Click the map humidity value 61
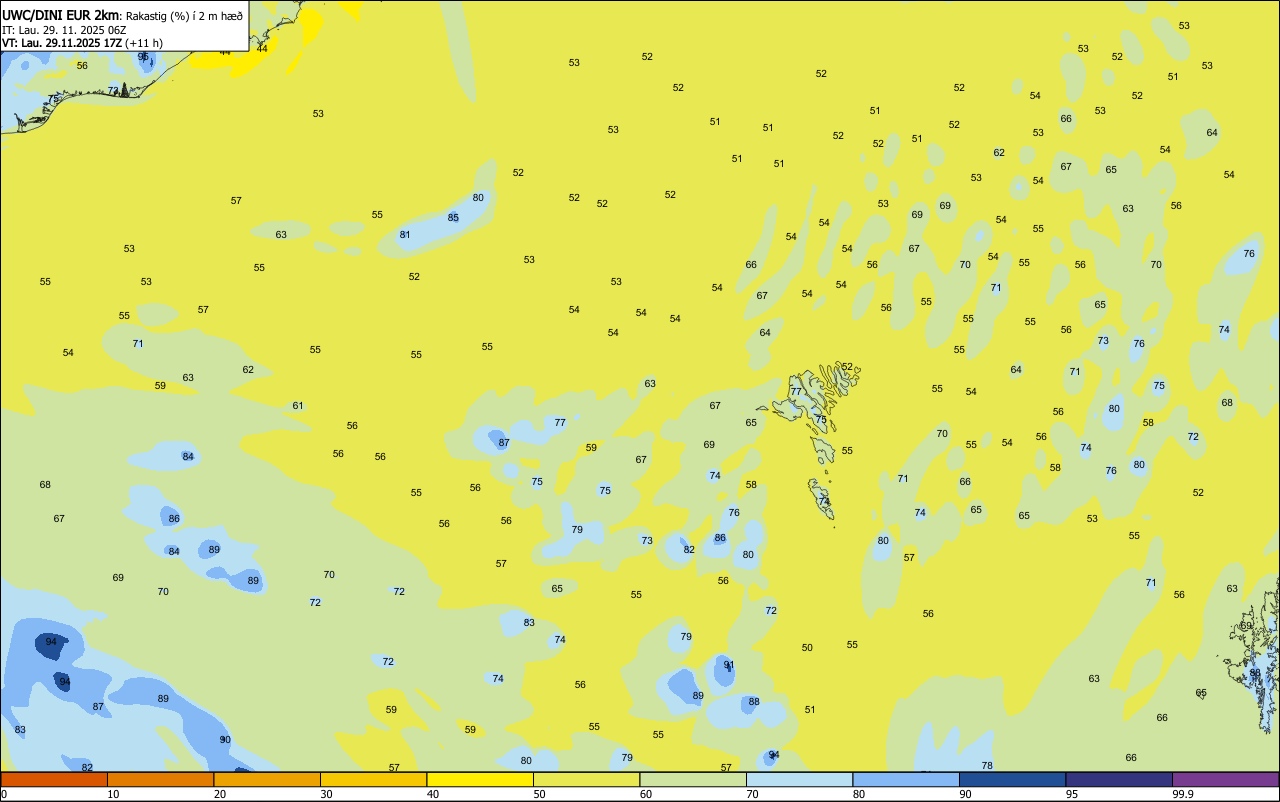Viewport: 1280px width, 802px height. [x=298, y=406]
